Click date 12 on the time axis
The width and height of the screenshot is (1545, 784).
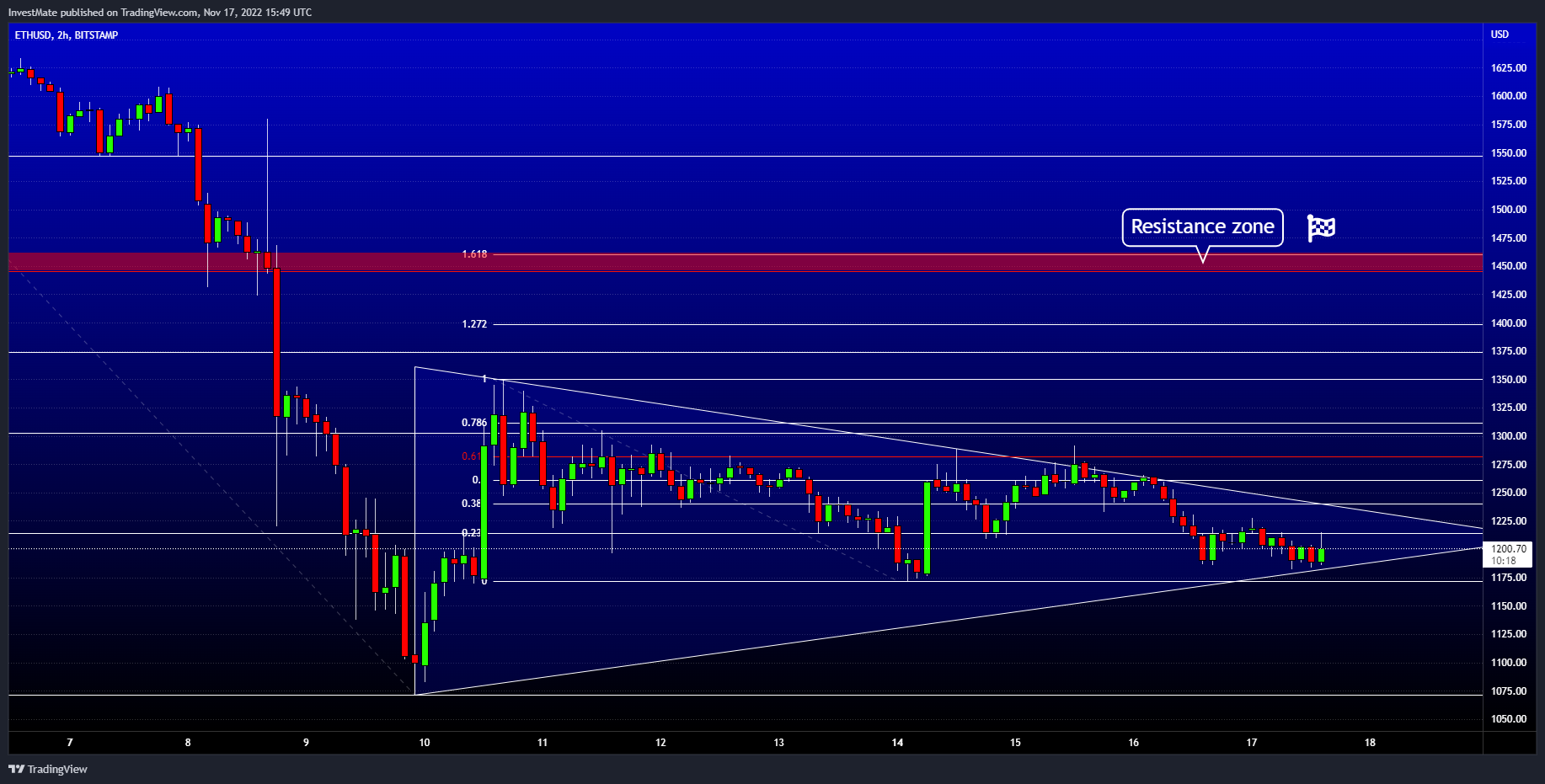[660, 743]
